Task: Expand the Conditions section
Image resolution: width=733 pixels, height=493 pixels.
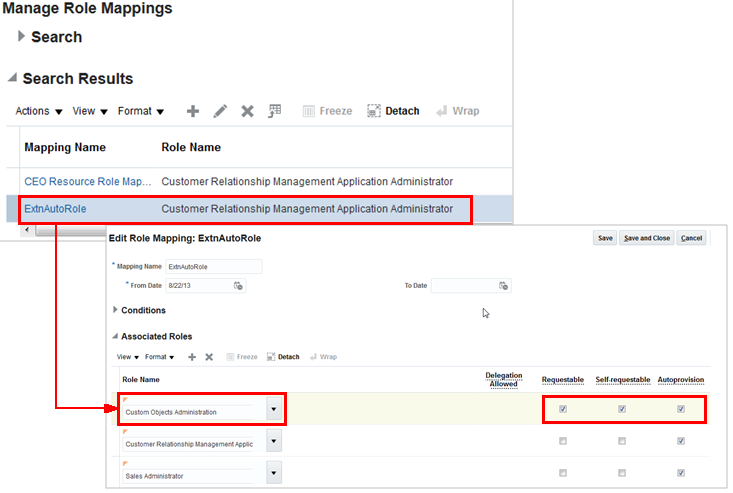Action: pyautogui.click(x=115, y=310)
